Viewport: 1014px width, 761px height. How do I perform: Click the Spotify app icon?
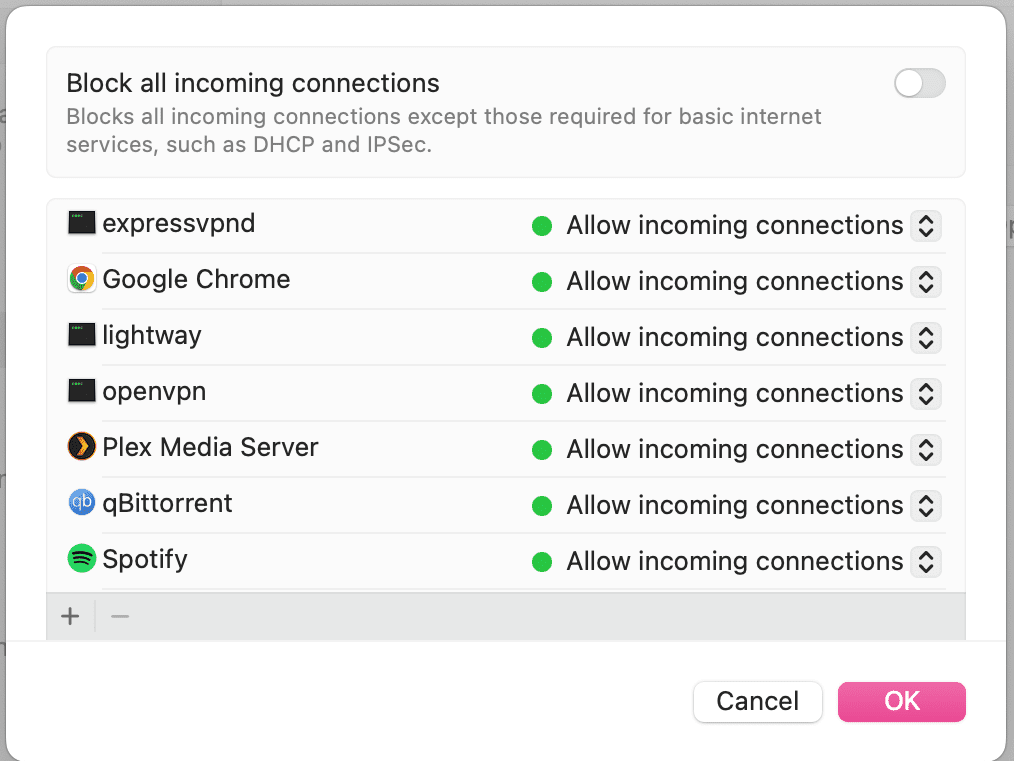tap(81, 559)
